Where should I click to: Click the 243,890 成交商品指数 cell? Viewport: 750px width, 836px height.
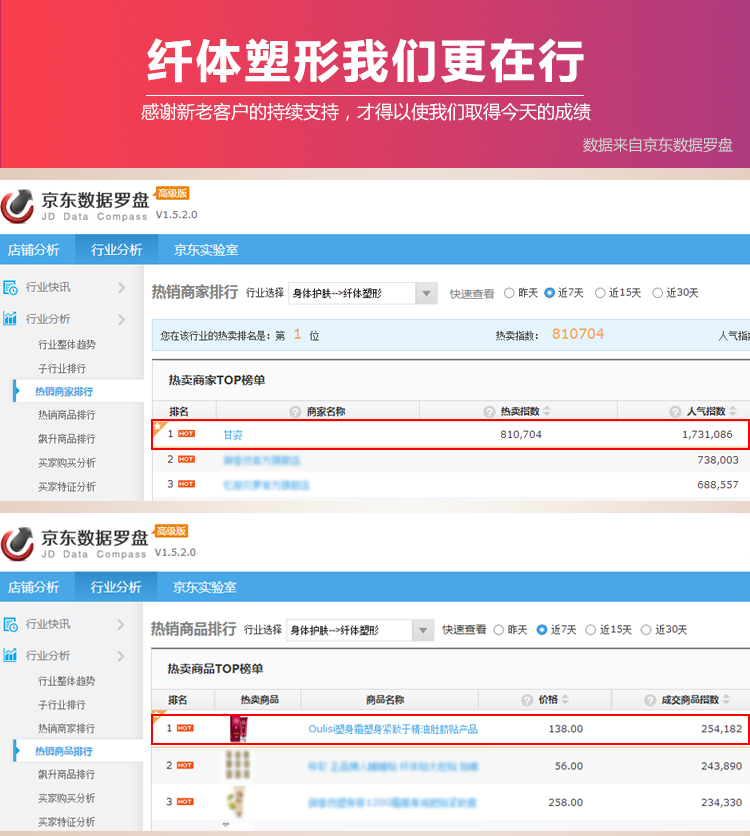pyautogui.click(x=721, y=766)
